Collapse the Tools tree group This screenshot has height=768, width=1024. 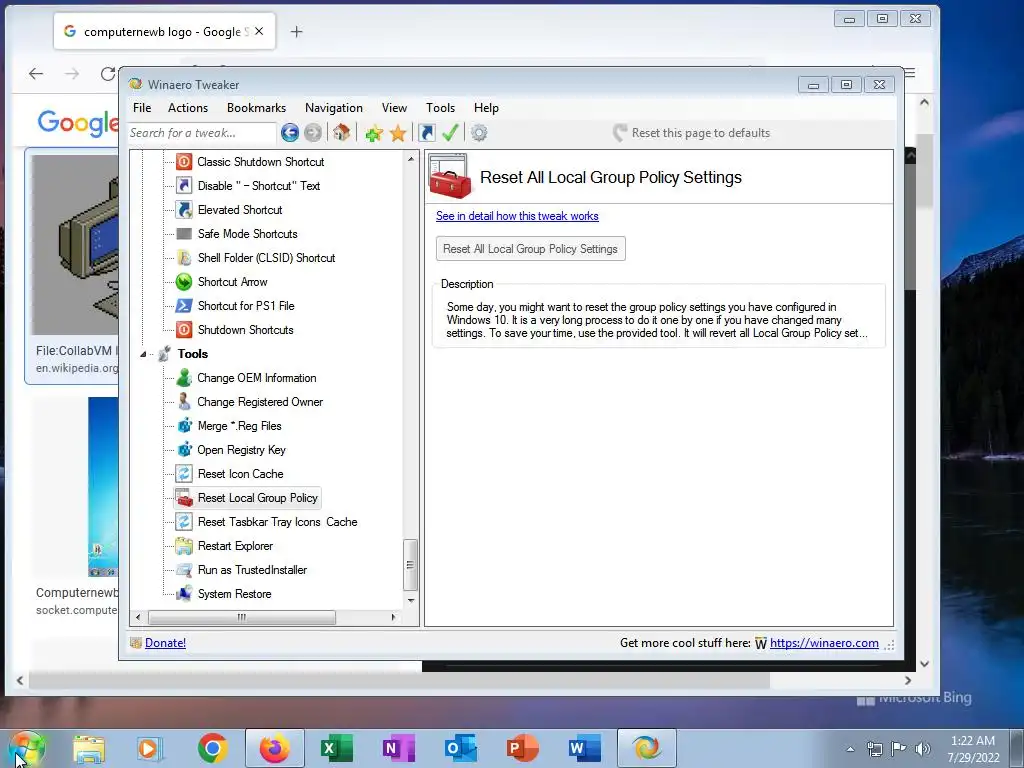[143, 354]
